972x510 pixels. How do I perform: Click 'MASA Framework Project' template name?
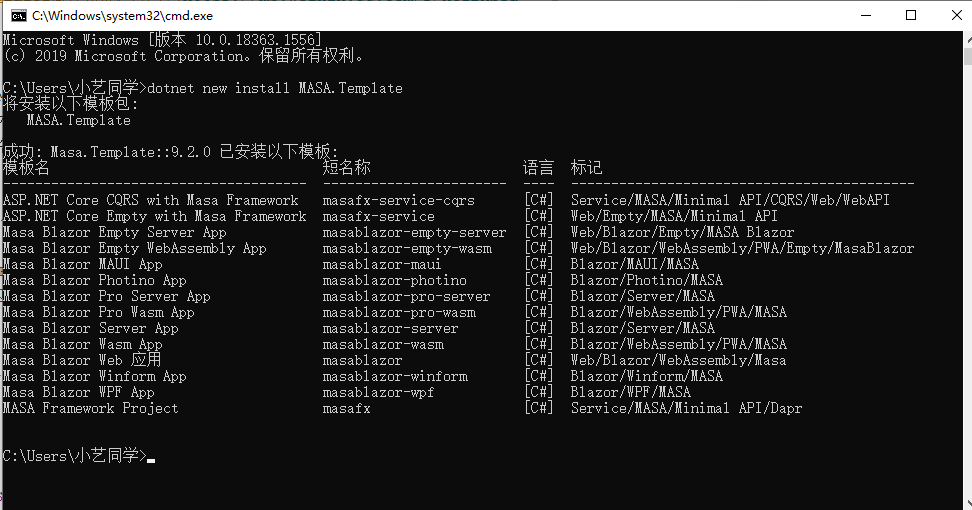pos(91,408)
